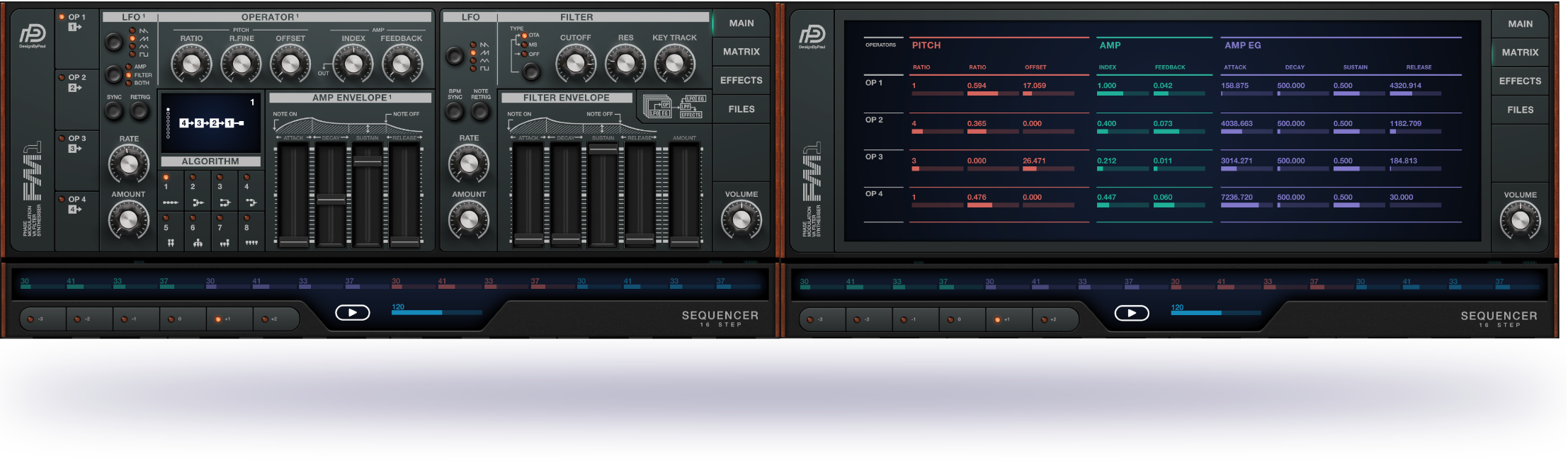Choose algorithm 6 operator layout
This screenshot has height=463, width=1568.
click(198, 243)
